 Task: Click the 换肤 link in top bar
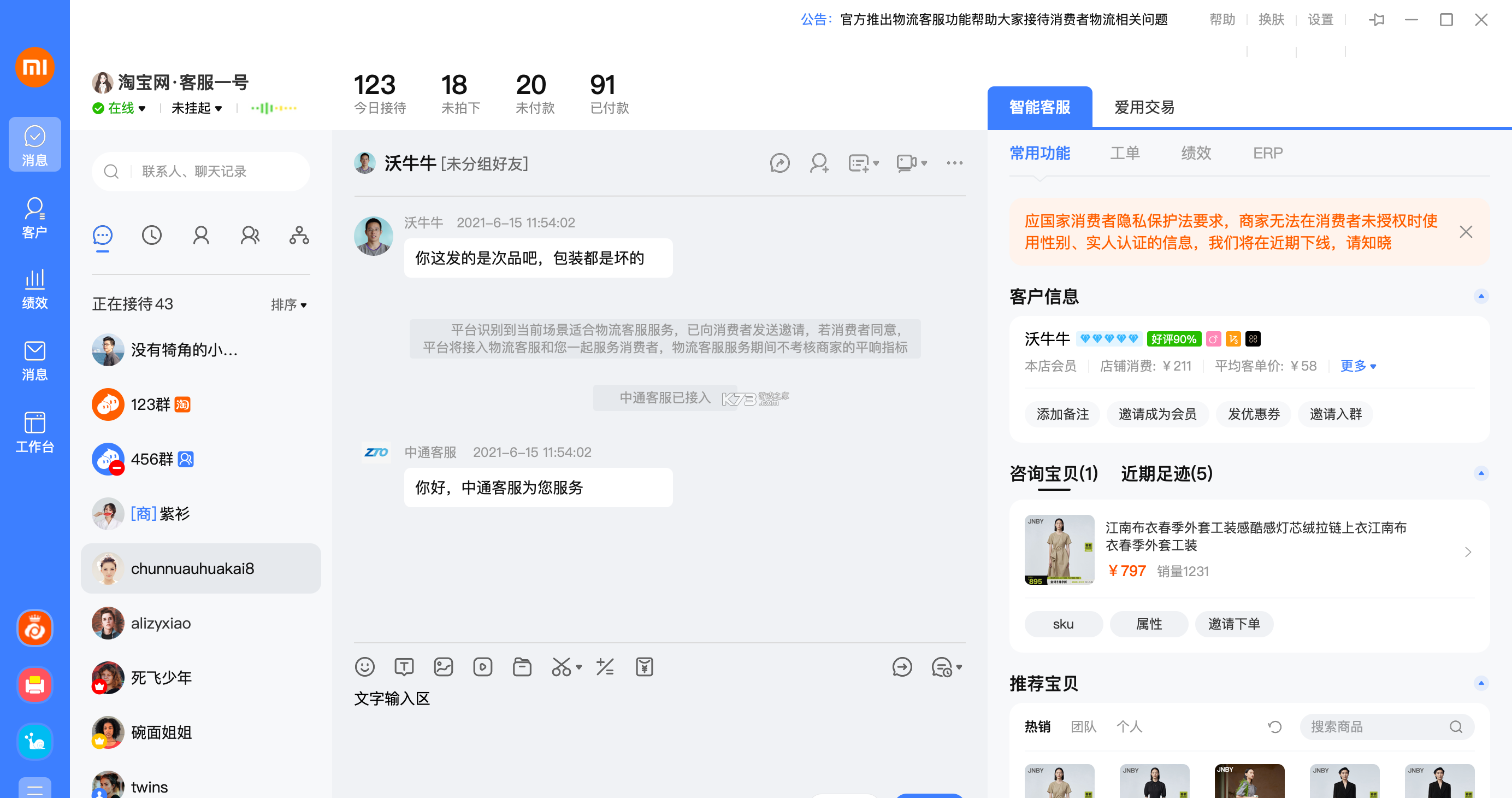[1271, 19]
